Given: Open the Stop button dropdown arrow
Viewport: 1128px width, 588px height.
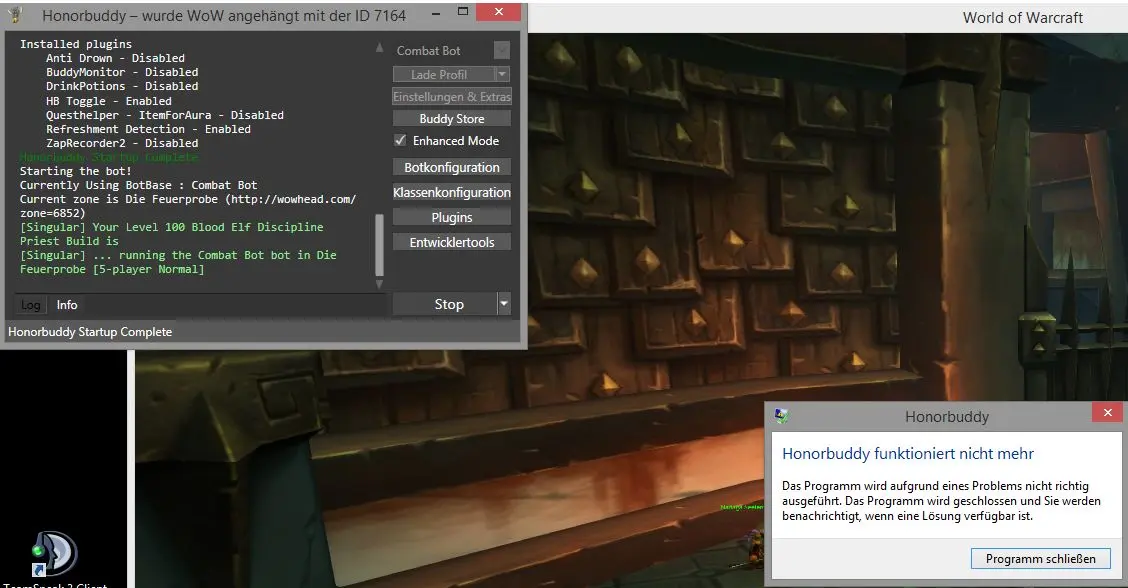Looking at the screenshot, I should point(504,304).
